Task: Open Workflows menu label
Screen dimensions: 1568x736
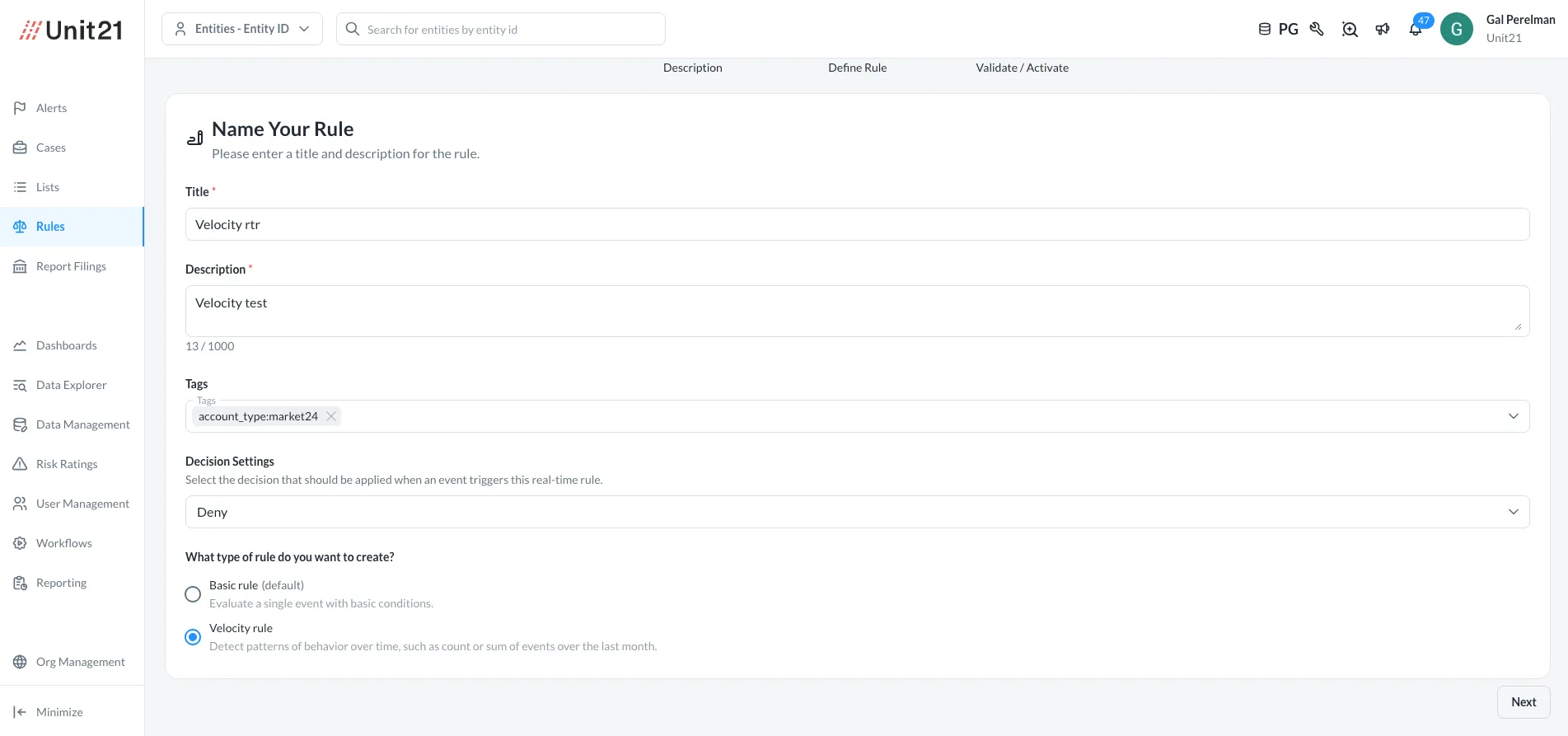Action: pyautogui.click(x=64, y=543)
